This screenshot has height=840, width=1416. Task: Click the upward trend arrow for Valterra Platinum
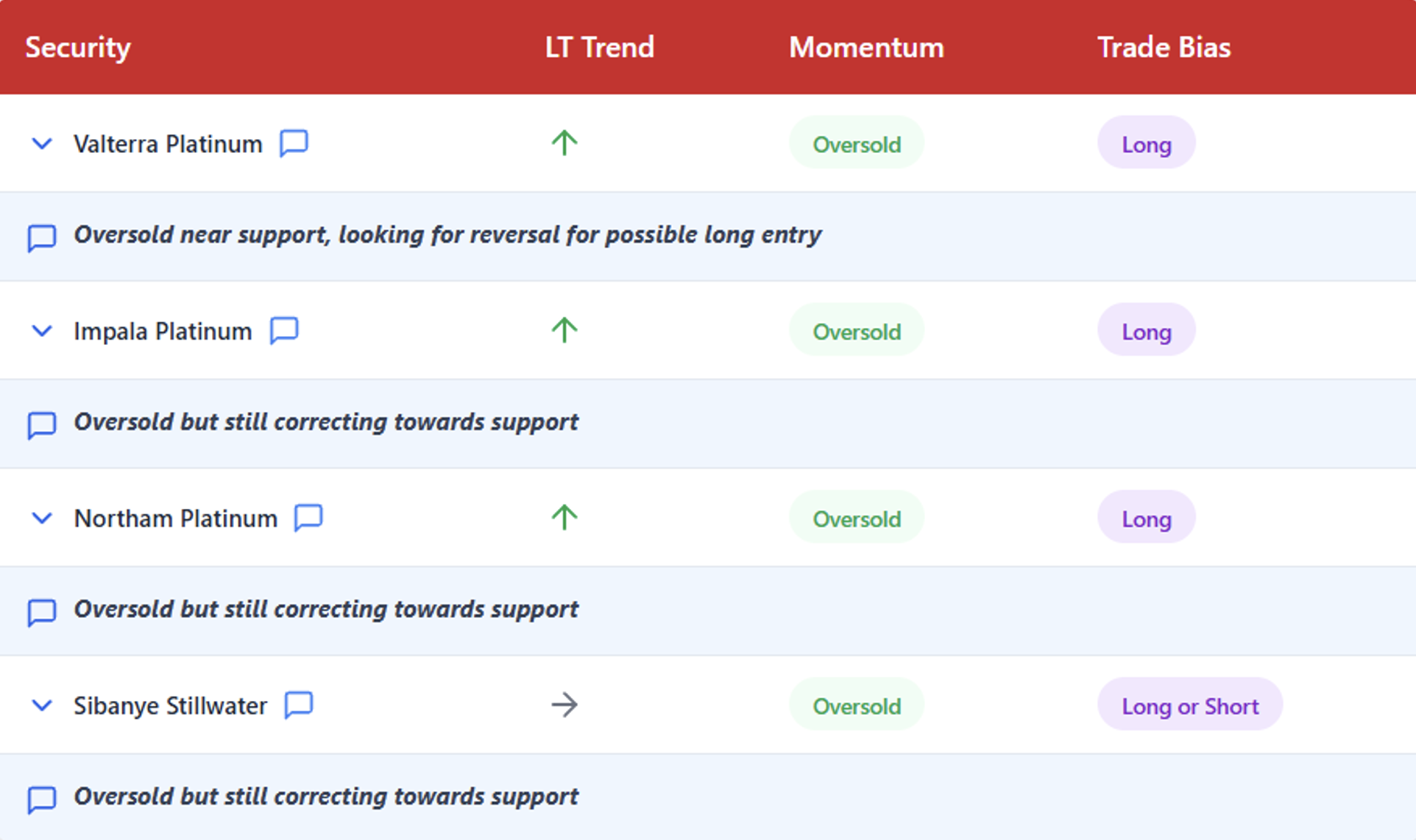tap(564, 143)
